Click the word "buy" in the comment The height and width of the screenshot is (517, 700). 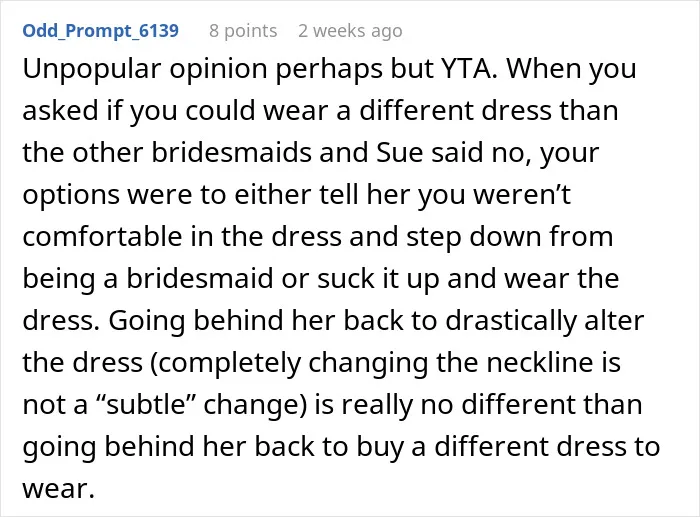(382, 446)
